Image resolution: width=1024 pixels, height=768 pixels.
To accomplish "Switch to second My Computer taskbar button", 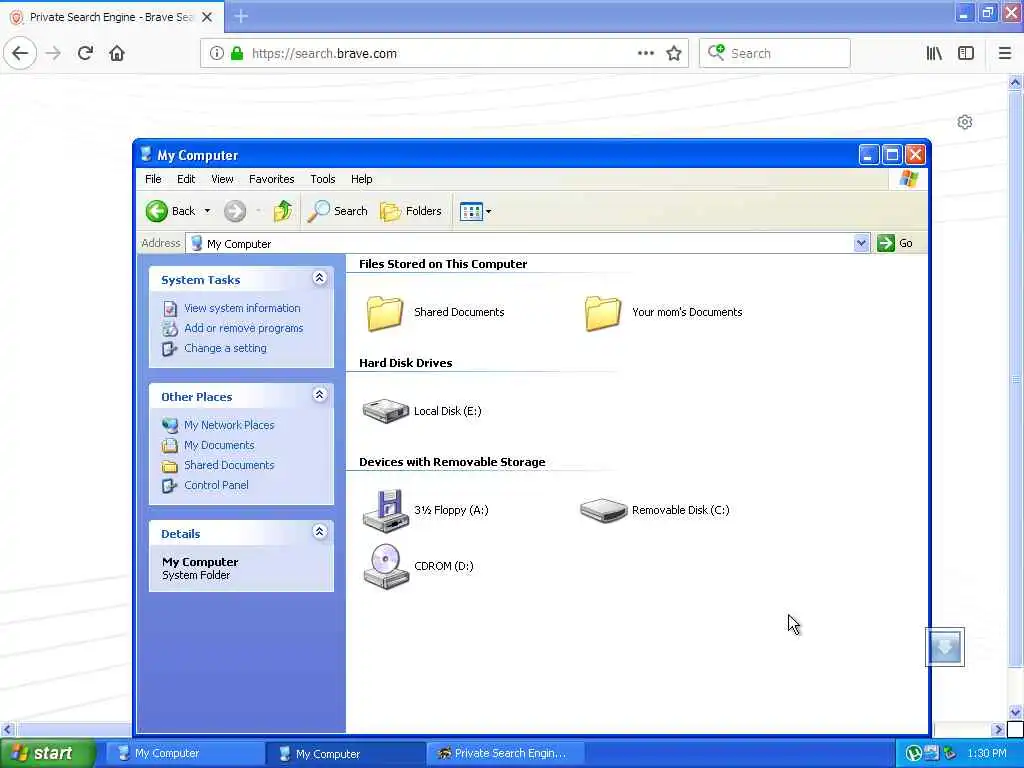I will pos(345,753).
